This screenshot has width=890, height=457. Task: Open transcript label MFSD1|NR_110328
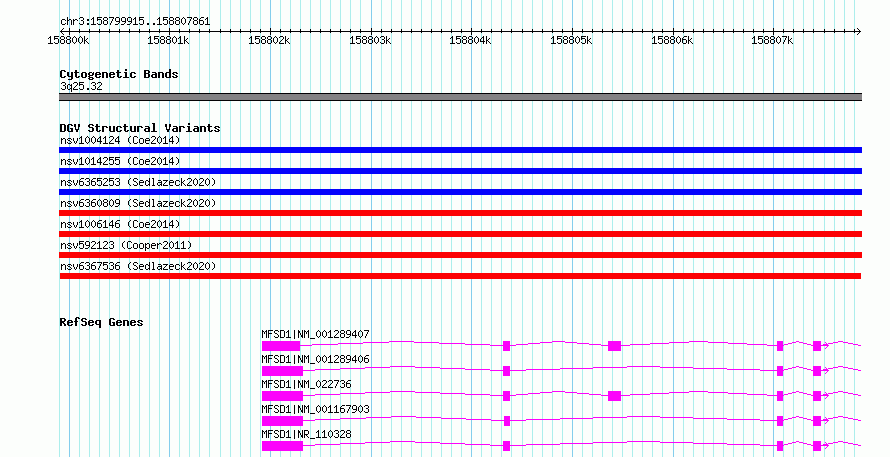(x=306, y=434)
